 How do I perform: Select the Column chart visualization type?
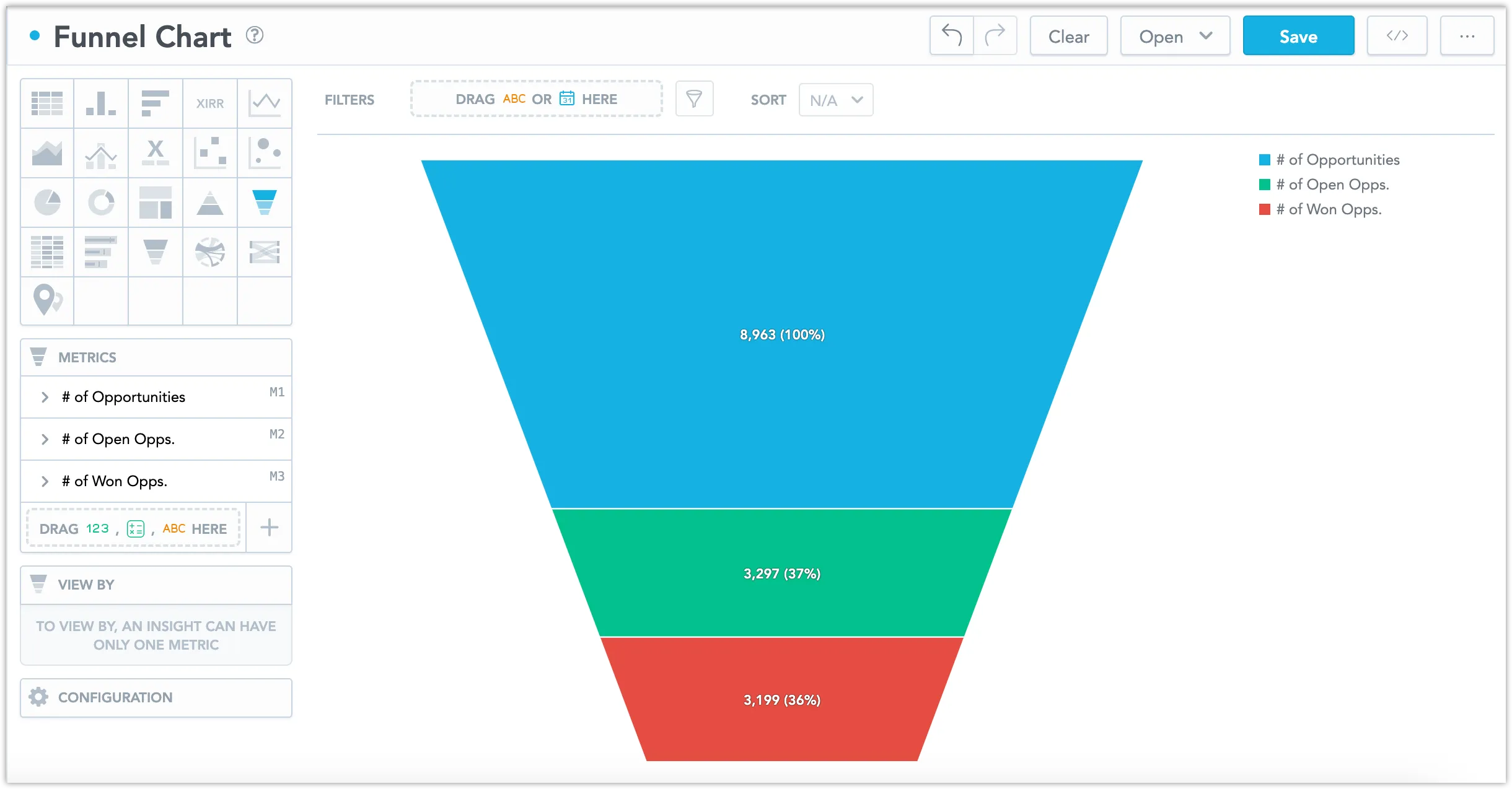tap(101, 103)
